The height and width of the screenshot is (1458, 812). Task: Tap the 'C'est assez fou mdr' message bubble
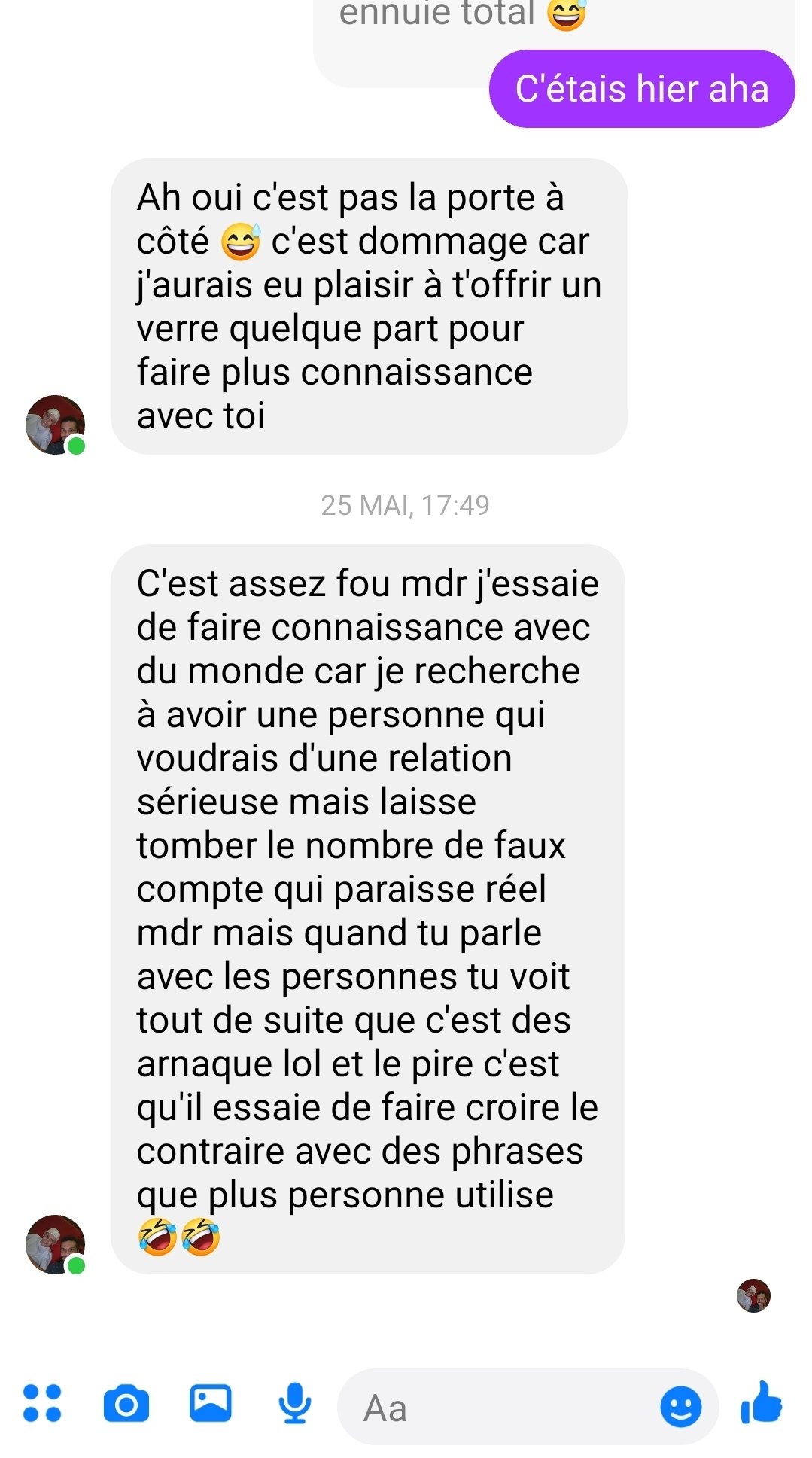367,909
